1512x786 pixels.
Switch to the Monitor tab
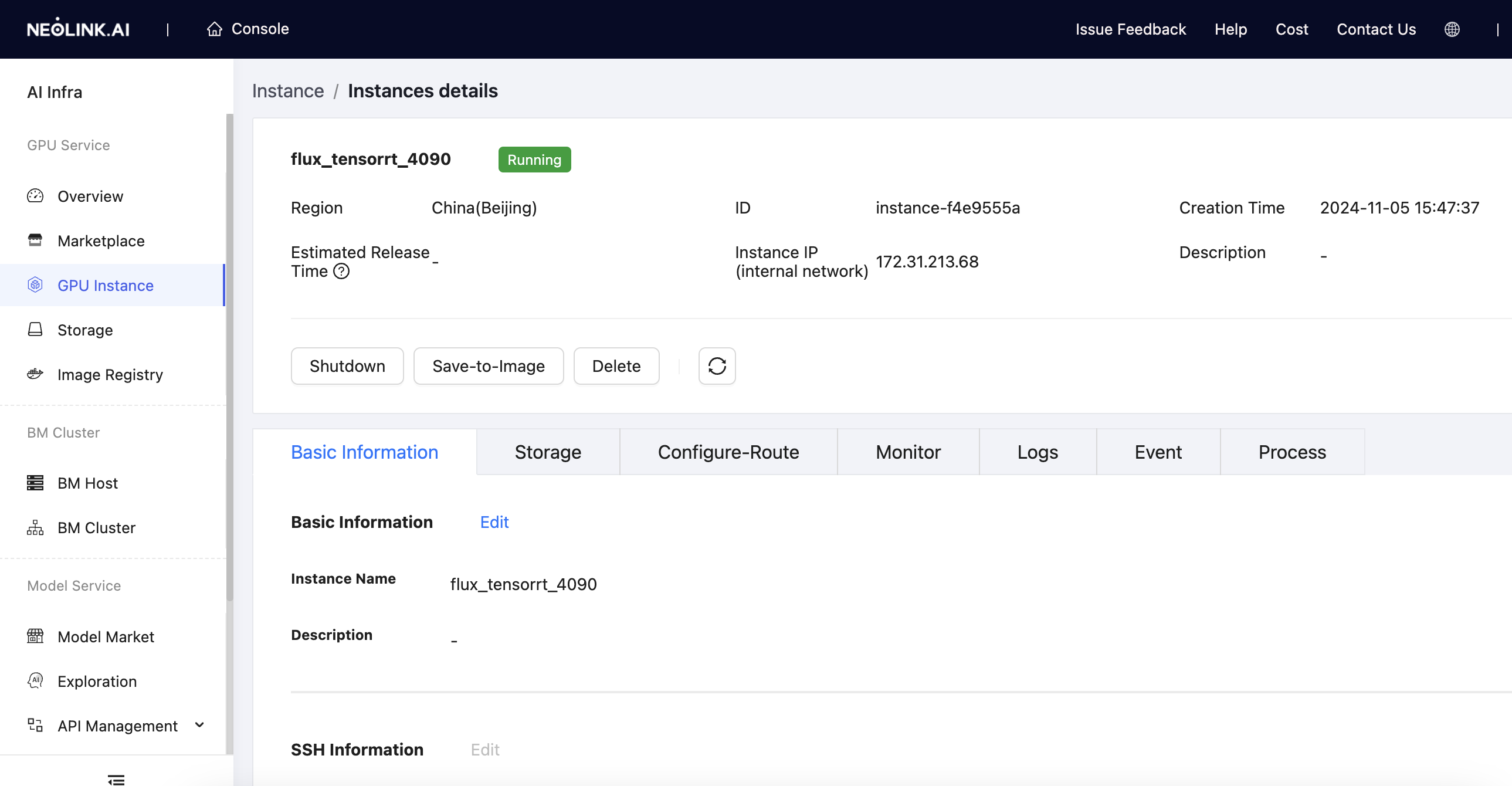pos(908,452)
